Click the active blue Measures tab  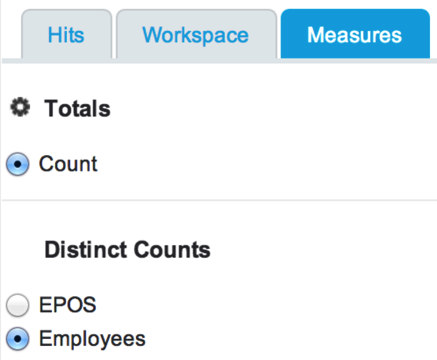[355, 34]
